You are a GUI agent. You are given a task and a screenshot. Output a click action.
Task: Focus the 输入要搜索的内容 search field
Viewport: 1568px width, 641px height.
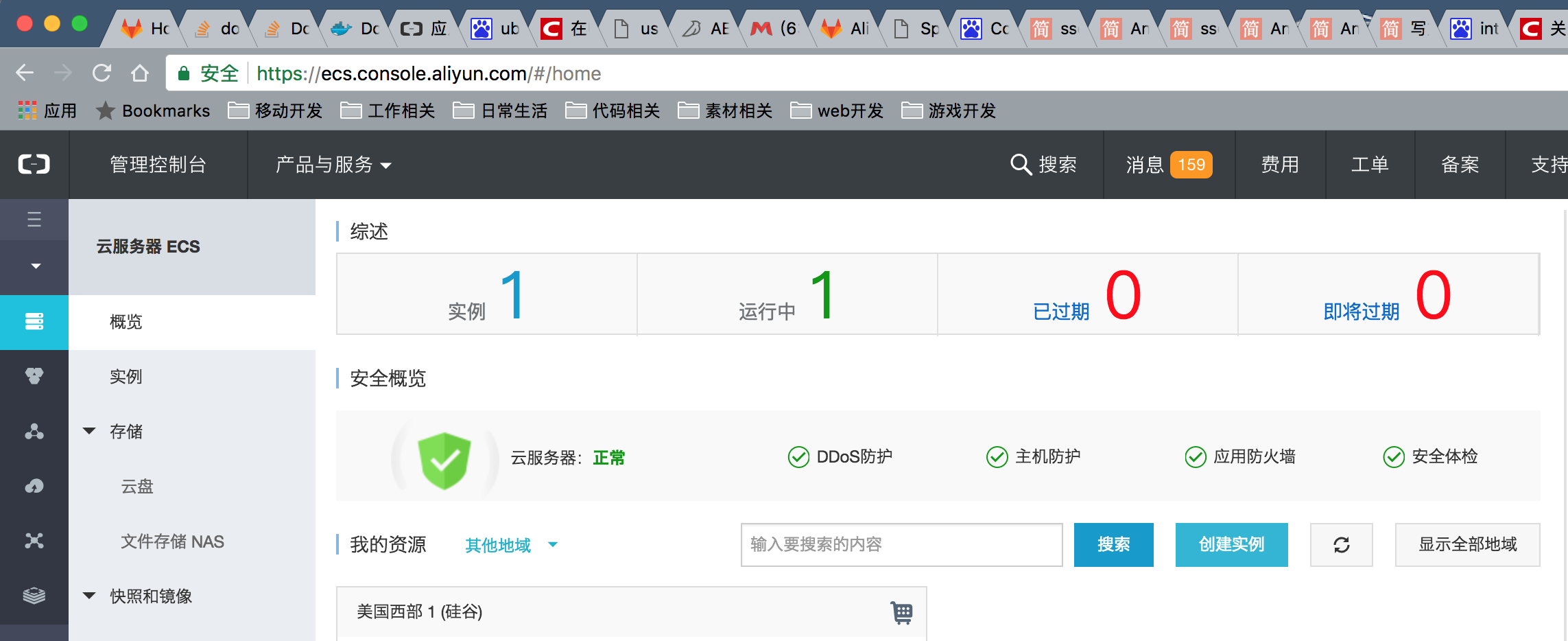(902, 545)
